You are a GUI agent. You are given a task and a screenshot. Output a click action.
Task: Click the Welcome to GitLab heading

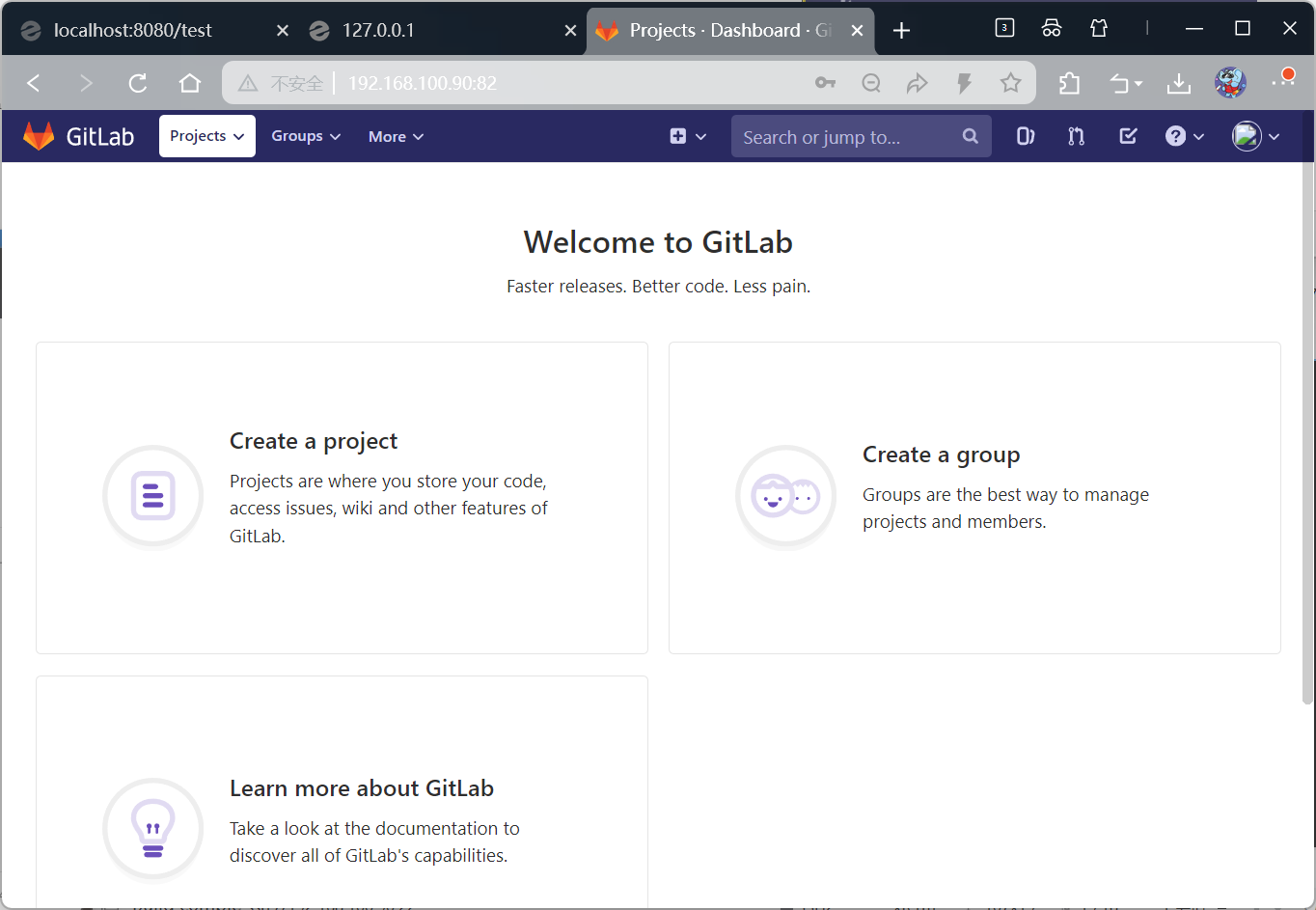coord(658,242)
